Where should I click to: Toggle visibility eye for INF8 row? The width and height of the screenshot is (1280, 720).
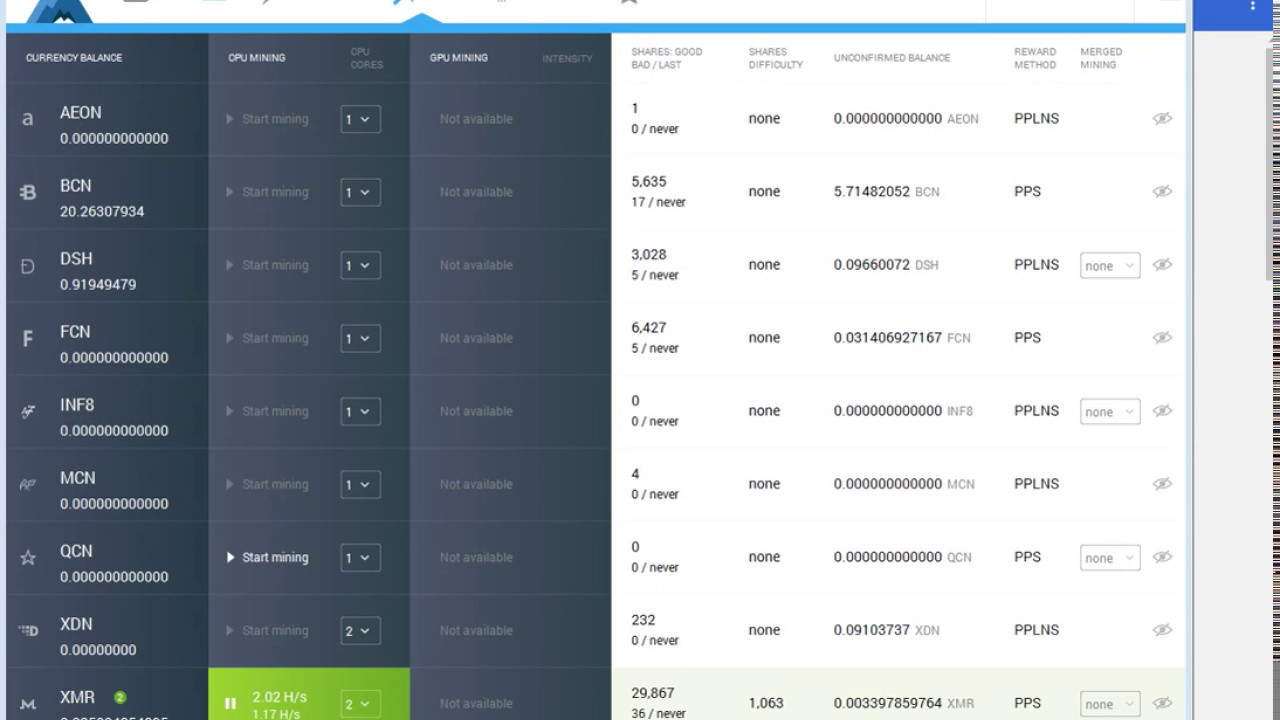[1162, 410]
